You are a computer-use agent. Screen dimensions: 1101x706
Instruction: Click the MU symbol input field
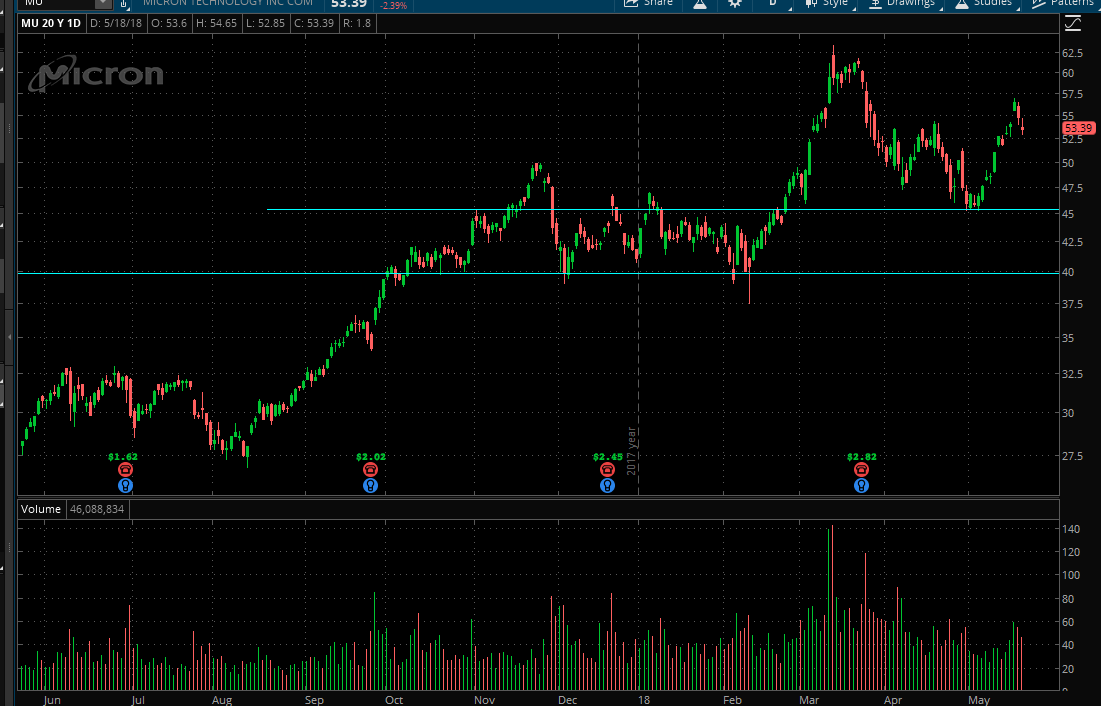click(x=58, y=4)
